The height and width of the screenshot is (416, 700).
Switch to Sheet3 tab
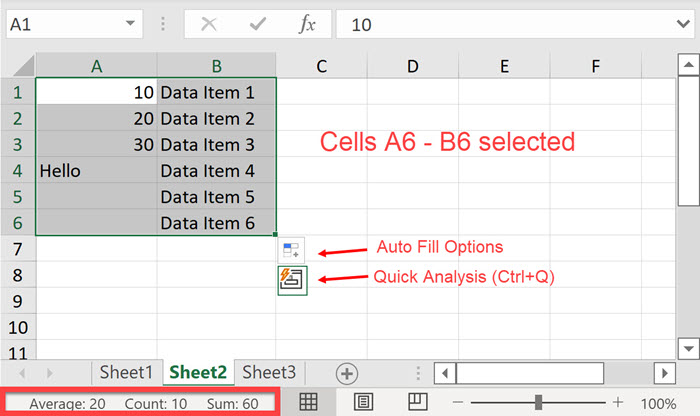269,372
